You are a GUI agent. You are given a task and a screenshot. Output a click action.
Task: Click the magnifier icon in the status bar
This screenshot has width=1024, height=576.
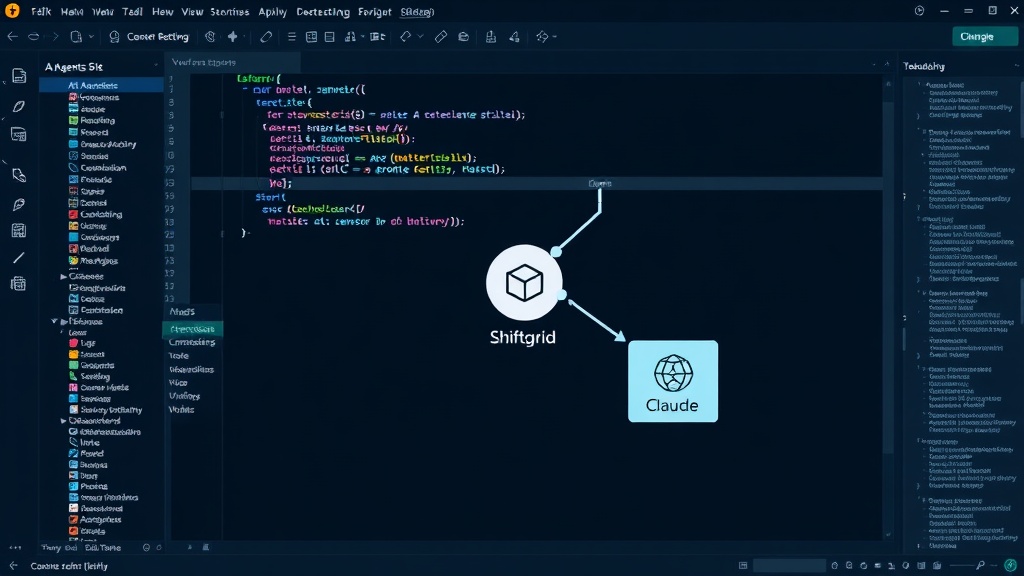pos(980,565)
